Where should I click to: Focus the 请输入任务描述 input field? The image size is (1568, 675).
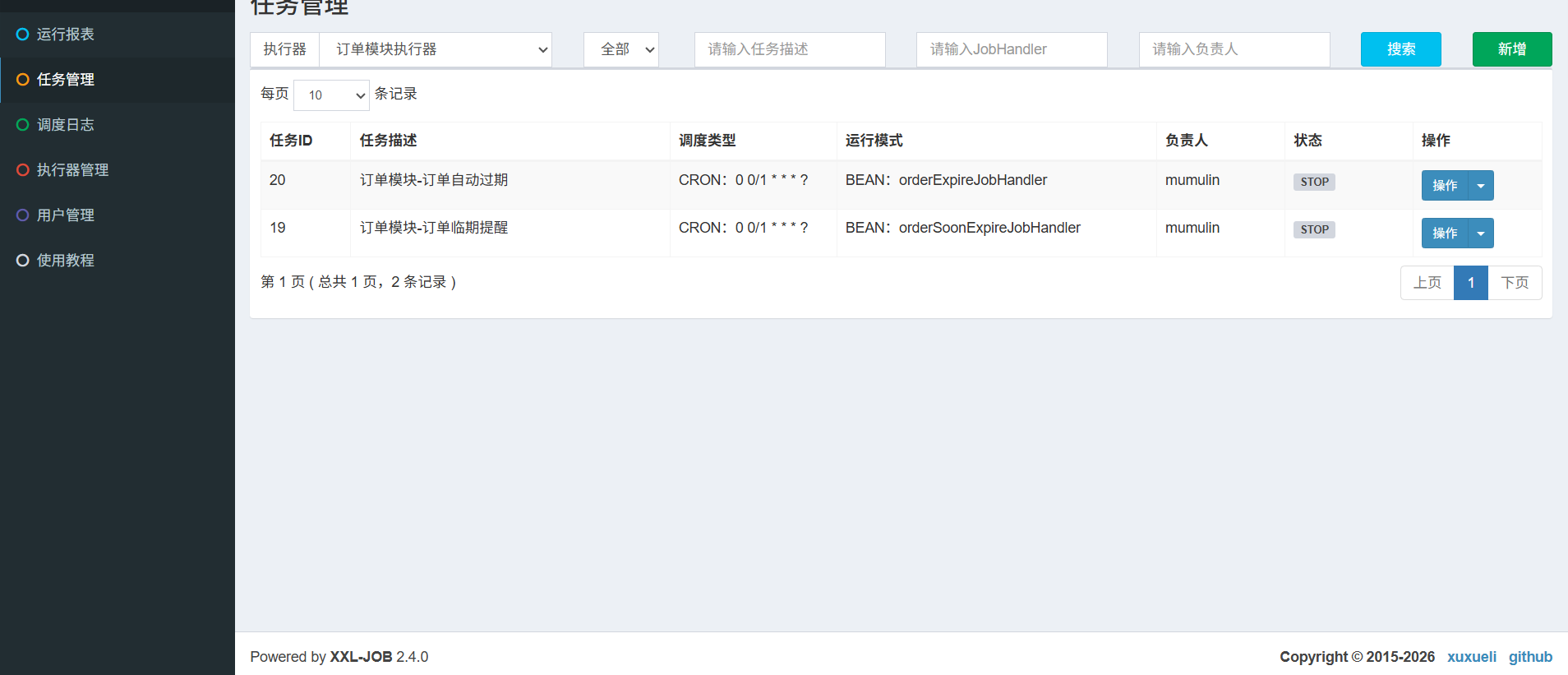790,49
